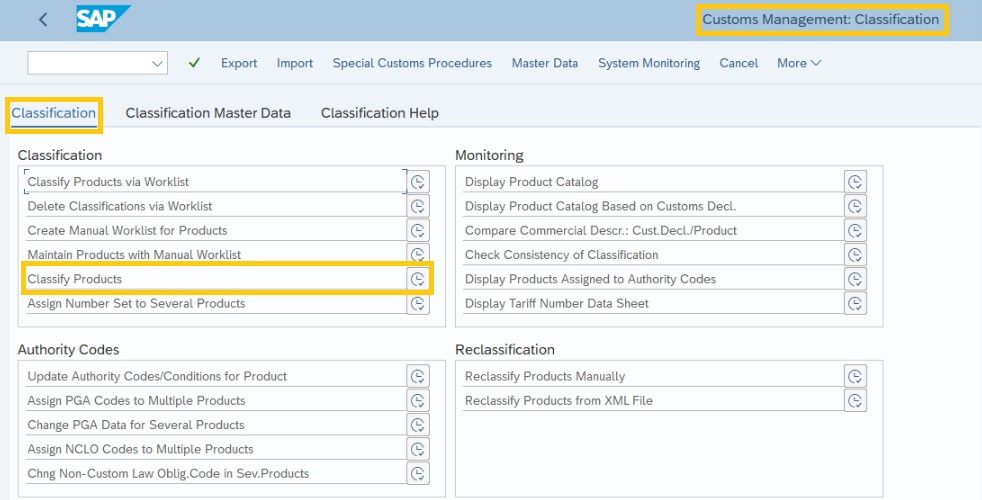
Task: Open Maintain Products with Manual Worklist
Action: (215, 254)
